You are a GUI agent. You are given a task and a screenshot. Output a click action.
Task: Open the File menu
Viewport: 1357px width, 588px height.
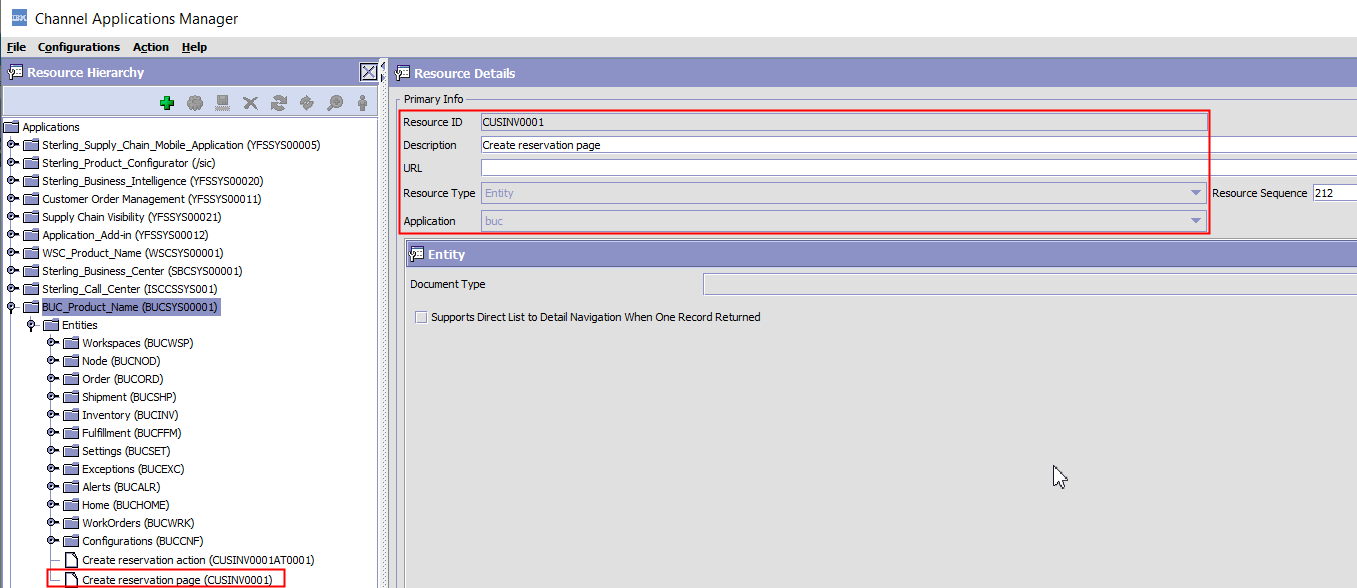[x=16, y=47]
